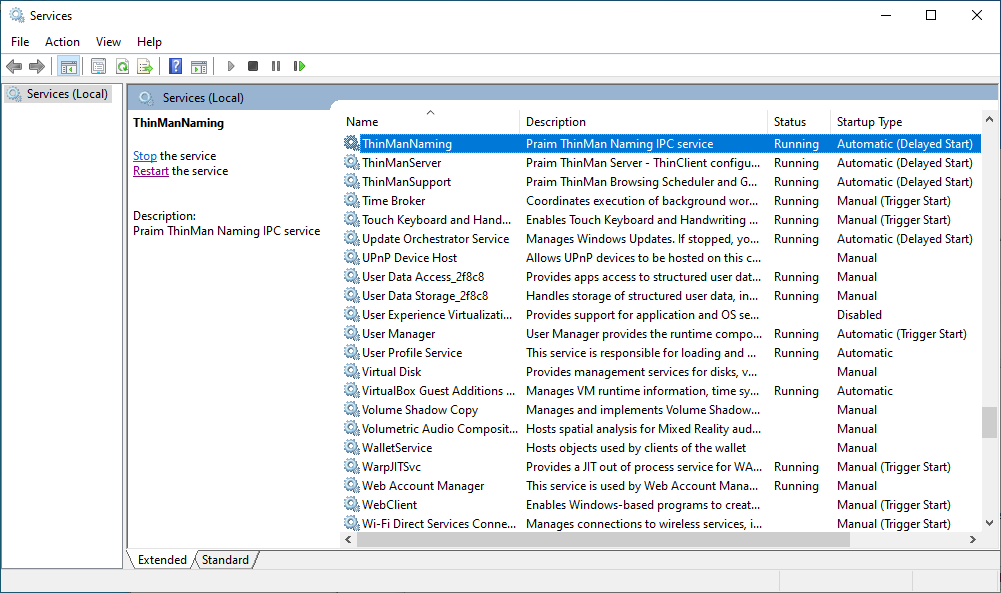Select the Touch Keyboard and Hand... service
This screenshot has height=593, width=1001.
436,220
